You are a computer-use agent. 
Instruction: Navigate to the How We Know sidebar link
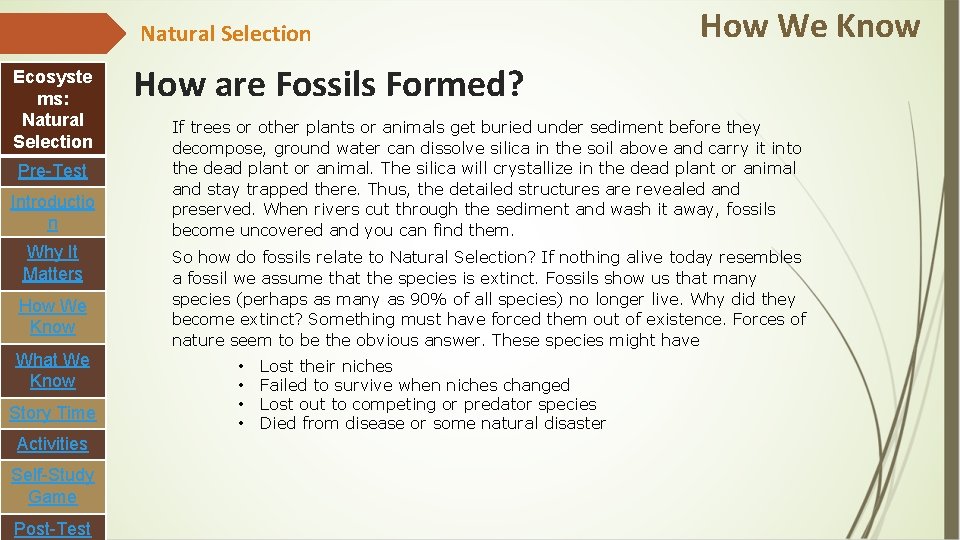(53, 316)
